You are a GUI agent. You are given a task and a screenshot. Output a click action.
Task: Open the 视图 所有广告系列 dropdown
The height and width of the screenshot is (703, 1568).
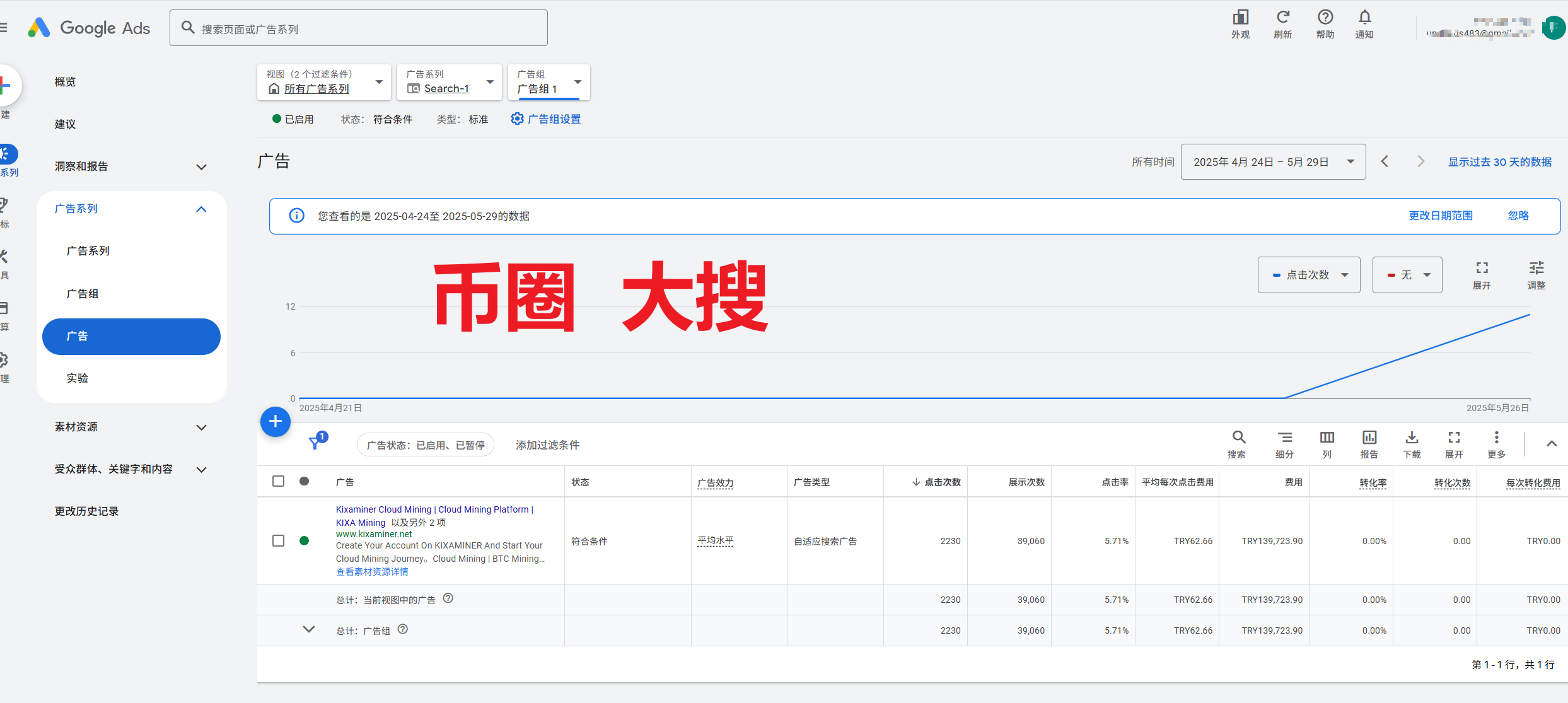click(x=323, y=82)
